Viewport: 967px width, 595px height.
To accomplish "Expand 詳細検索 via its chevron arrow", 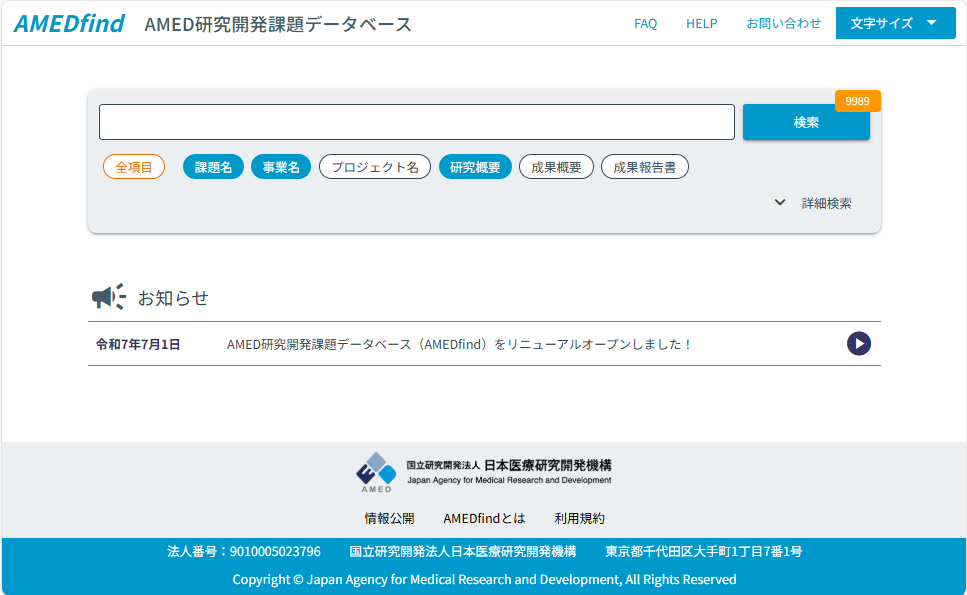I will pos(780,202).
